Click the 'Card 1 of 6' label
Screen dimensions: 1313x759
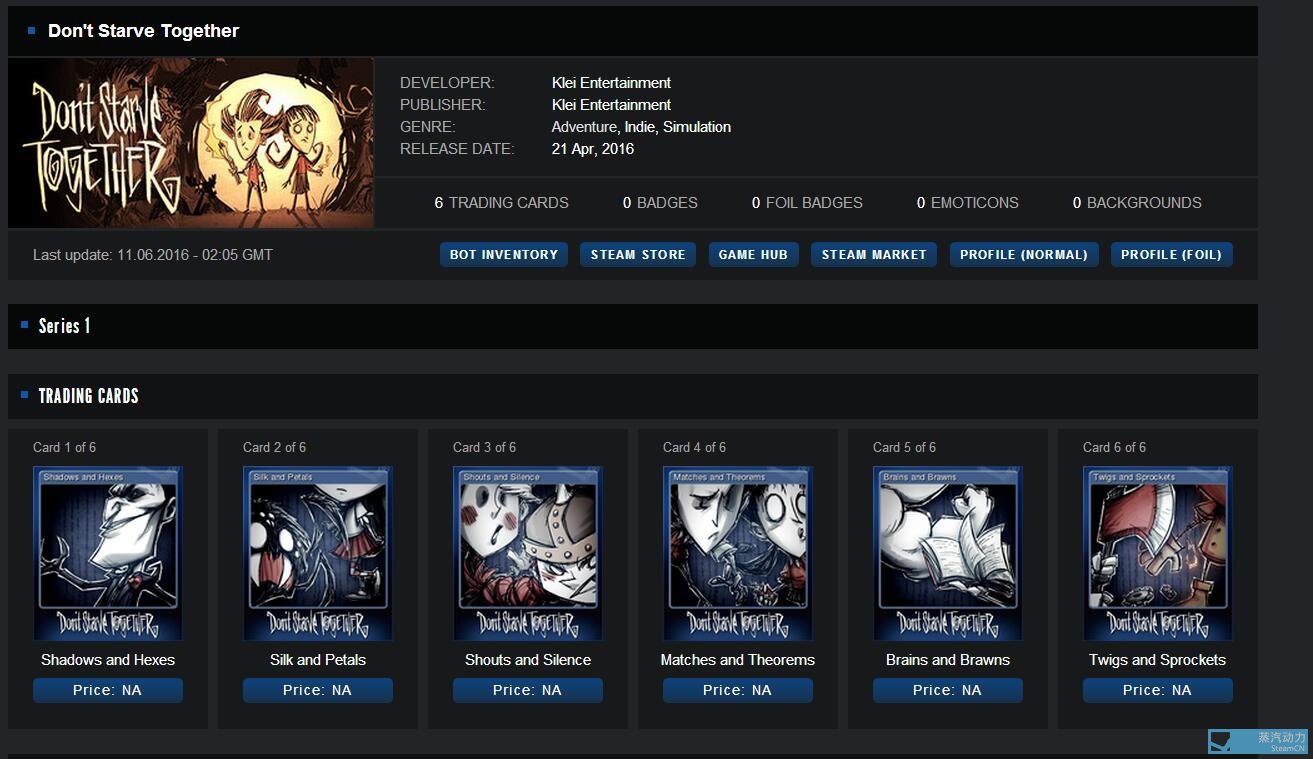tap(65, 447)
